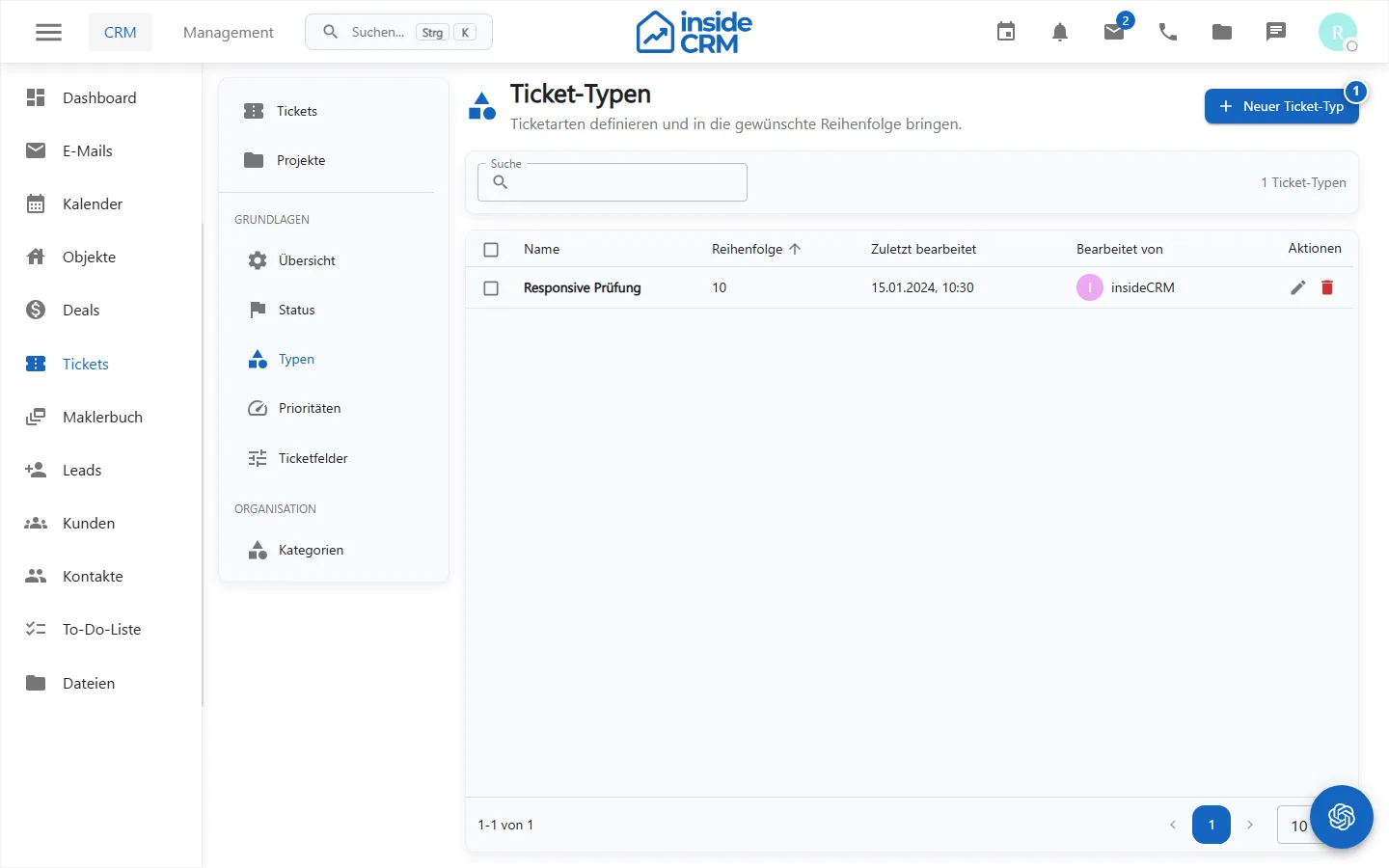Click the Dashboard sidebar icon
This screenshot has height=868, width=1389.
36,97
